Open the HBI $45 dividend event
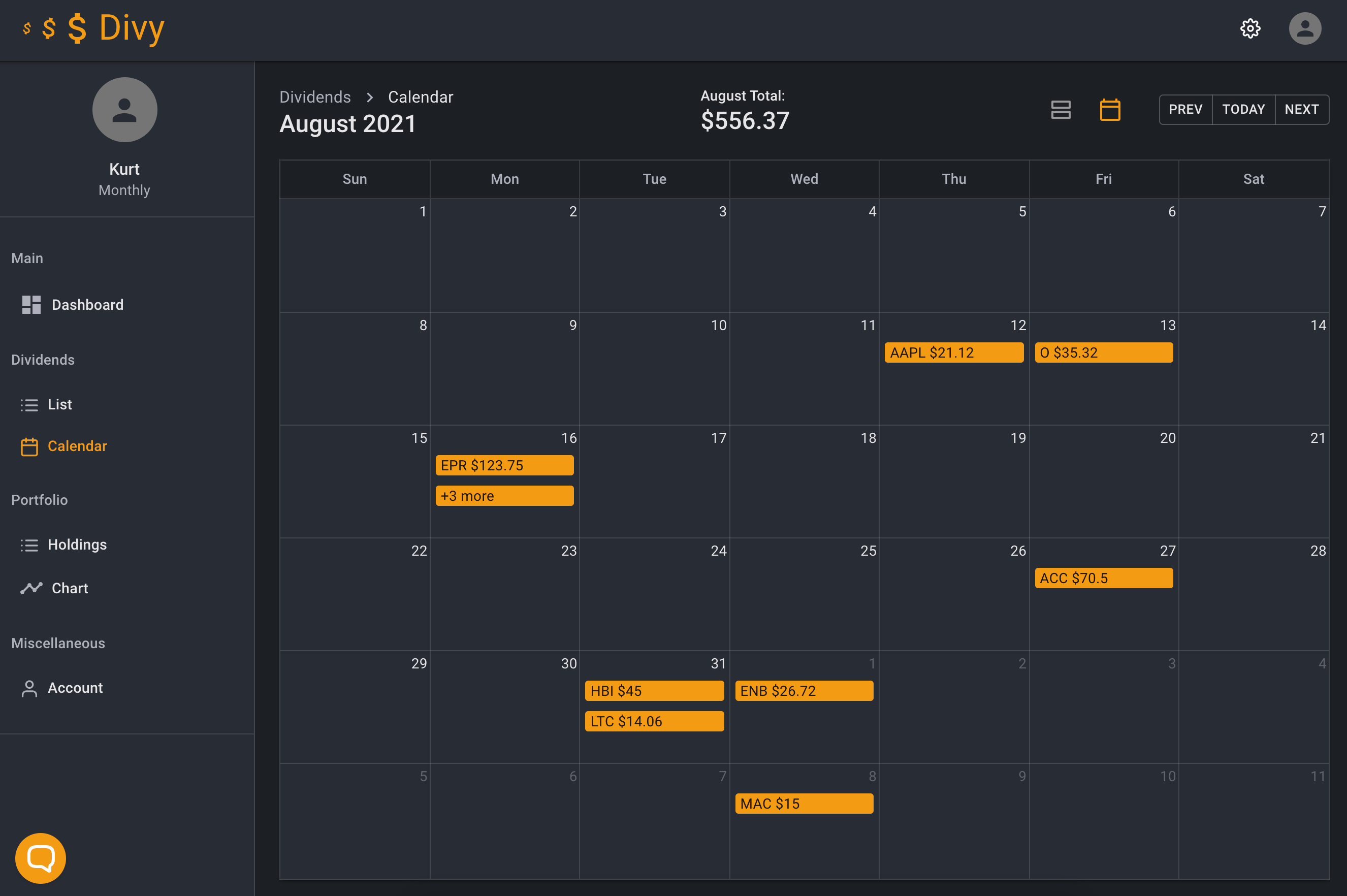The image size is (1347, 896). coord(654,690)
